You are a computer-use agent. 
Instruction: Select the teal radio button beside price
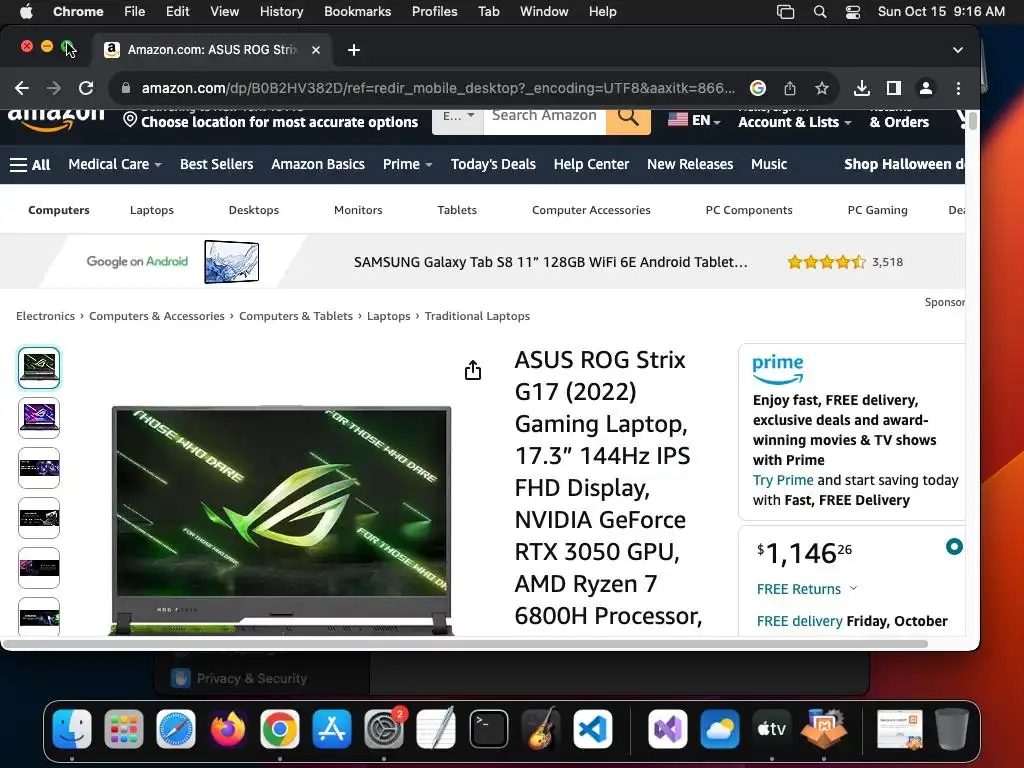[x=954, y=546]
